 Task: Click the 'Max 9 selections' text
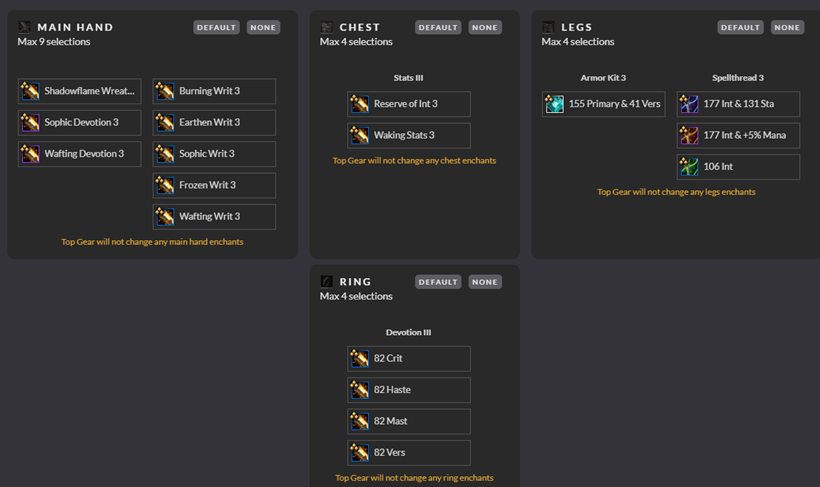pos(54,42)
